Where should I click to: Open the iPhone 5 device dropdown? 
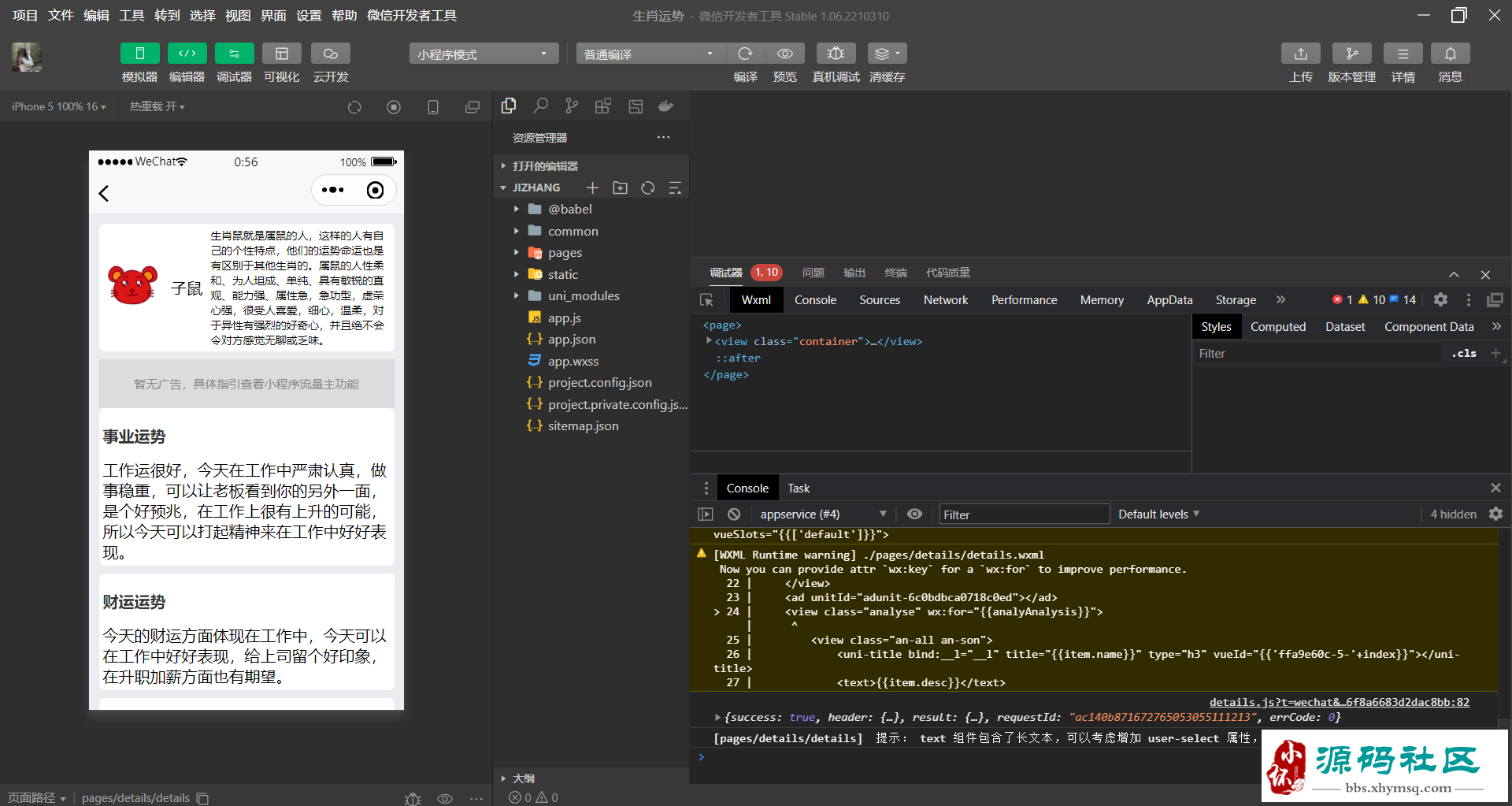[59, 106]
